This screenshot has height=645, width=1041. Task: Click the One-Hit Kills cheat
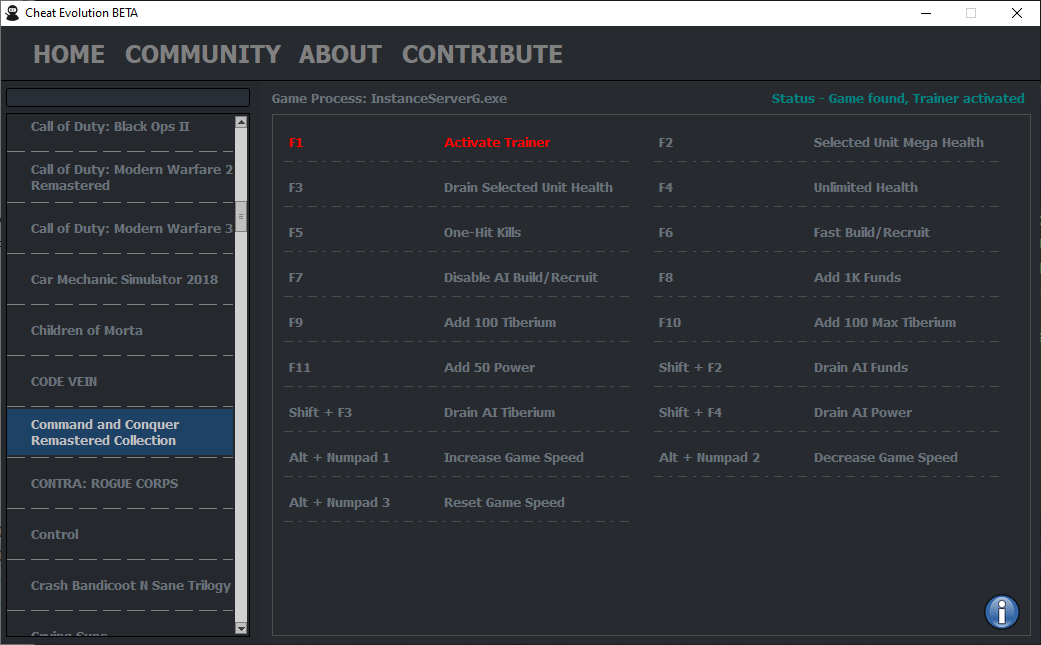pos(482,233)
